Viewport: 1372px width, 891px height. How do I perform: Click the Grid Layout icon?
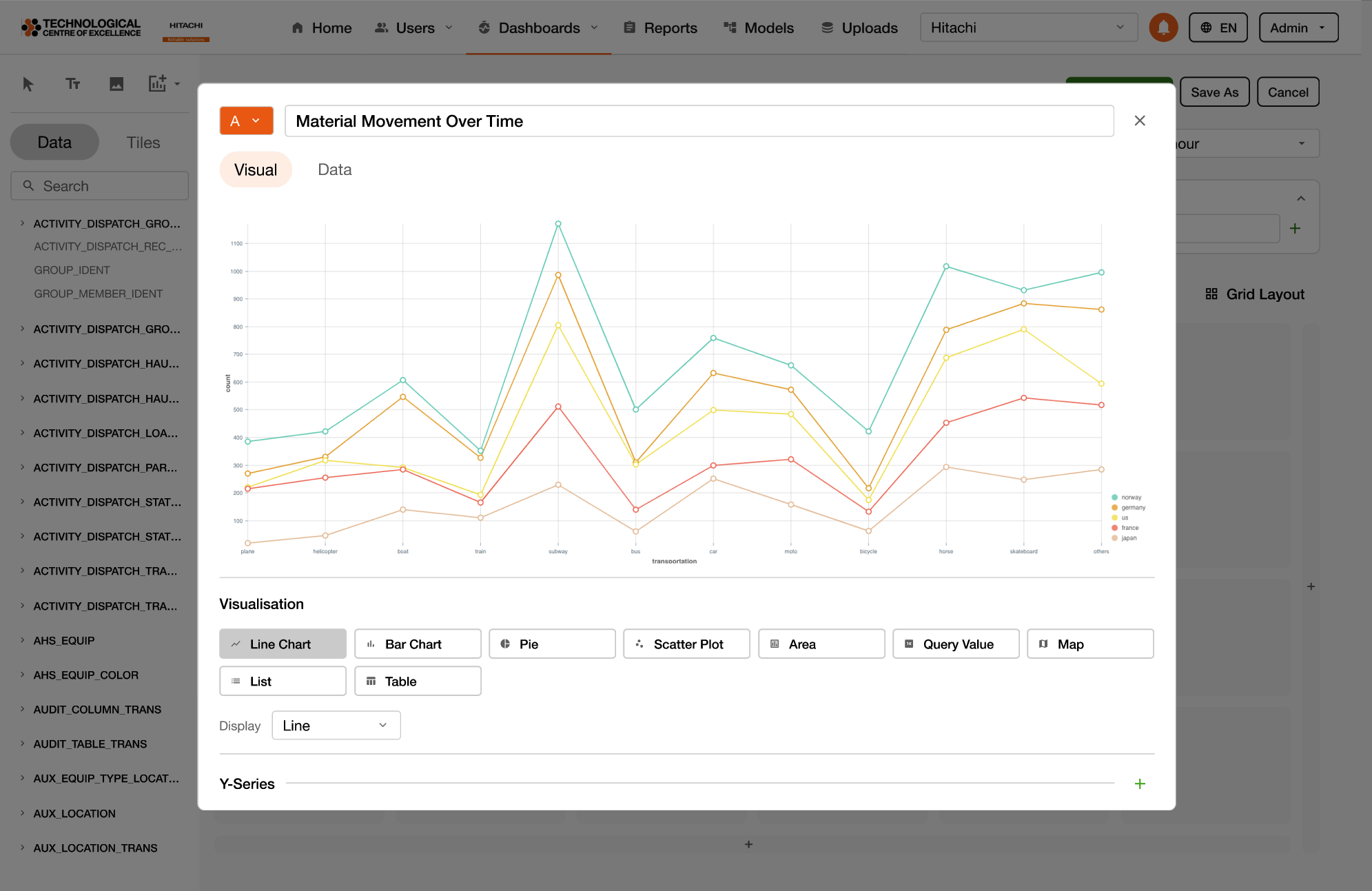coord(1211,294)
